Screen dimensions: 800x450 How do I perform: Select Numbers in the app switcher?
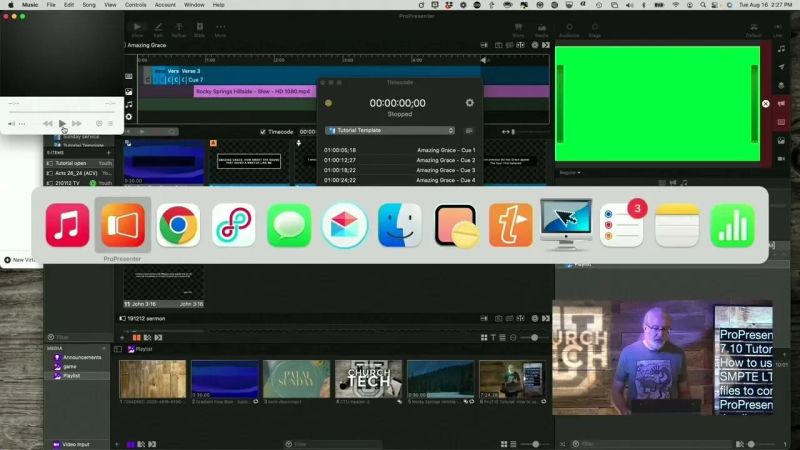pyautogui.click(x=732, y=225)
